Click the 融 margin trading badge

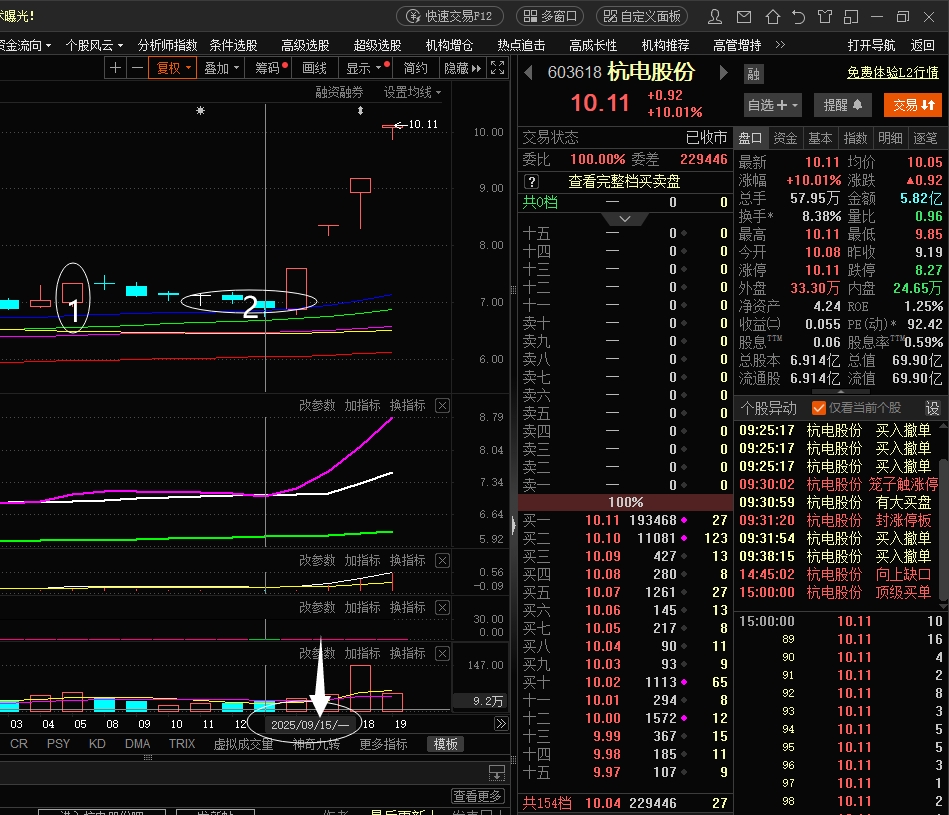click(754, 74)
